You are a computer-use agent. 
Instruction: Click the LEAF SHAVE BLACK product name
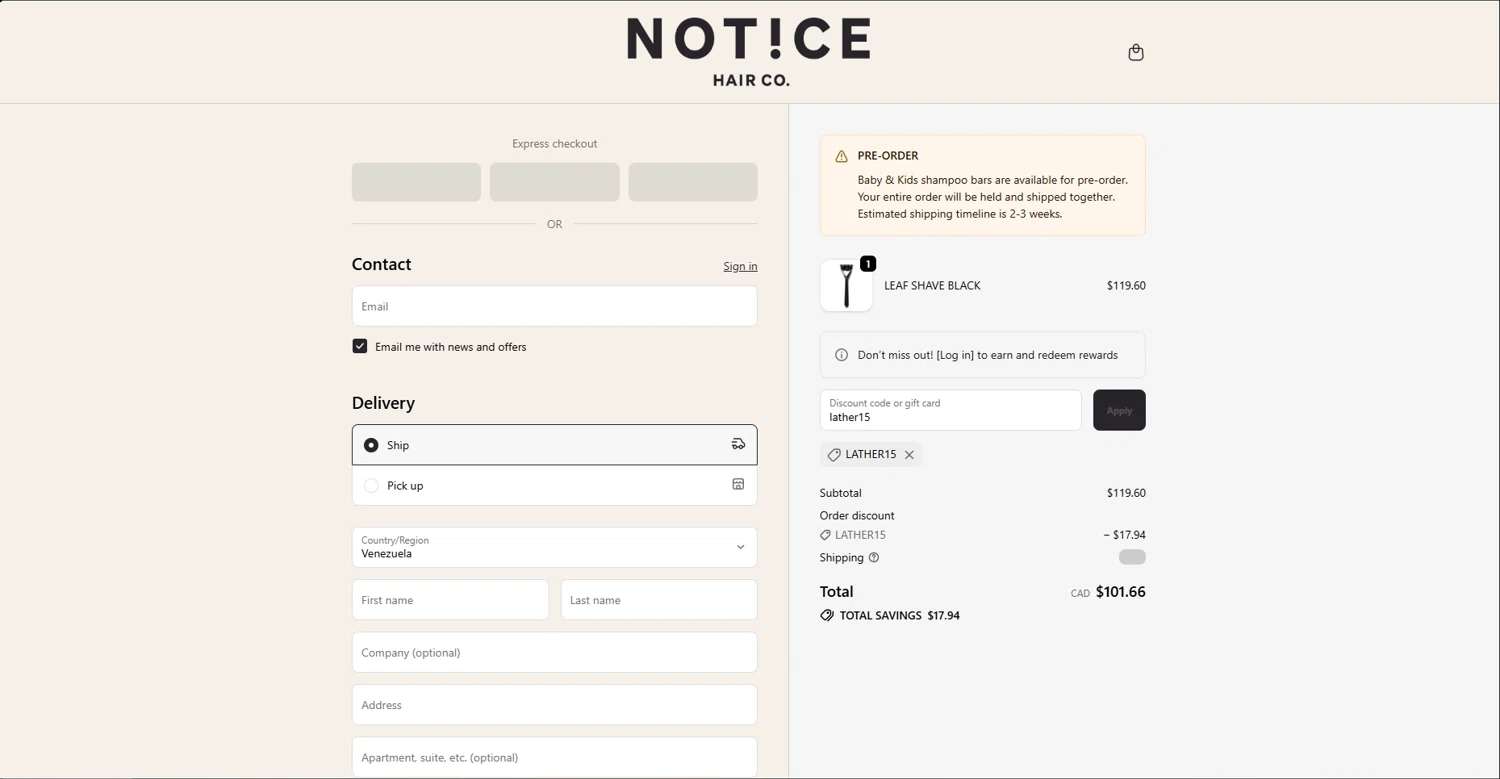pyautogui.click(x=932, y=286)
